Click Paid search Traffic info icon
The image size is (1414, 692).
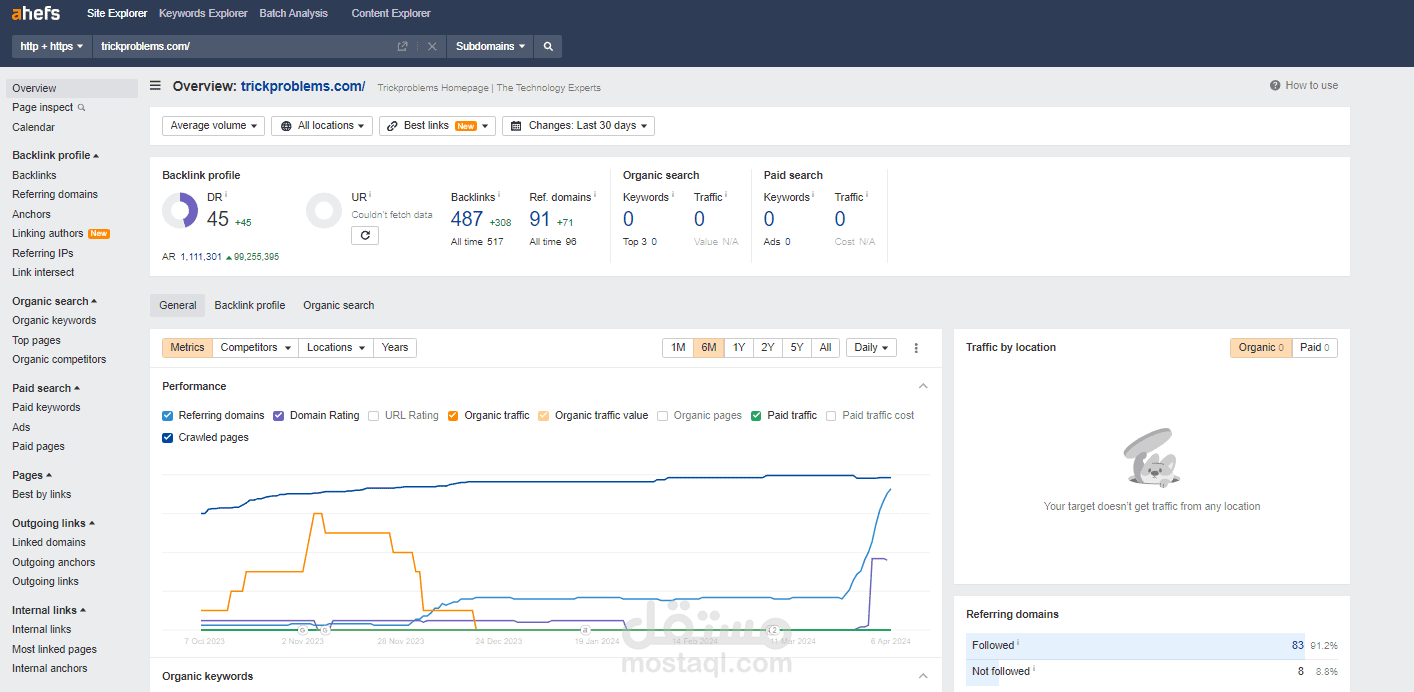868,196
